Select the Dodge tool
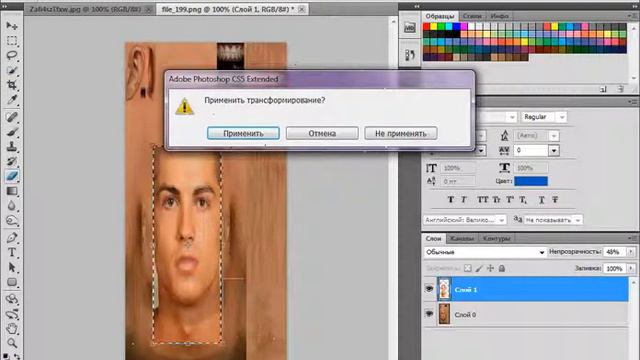Image resolution: width=640 pixels, height=360 pixels. tap(11, 220)
